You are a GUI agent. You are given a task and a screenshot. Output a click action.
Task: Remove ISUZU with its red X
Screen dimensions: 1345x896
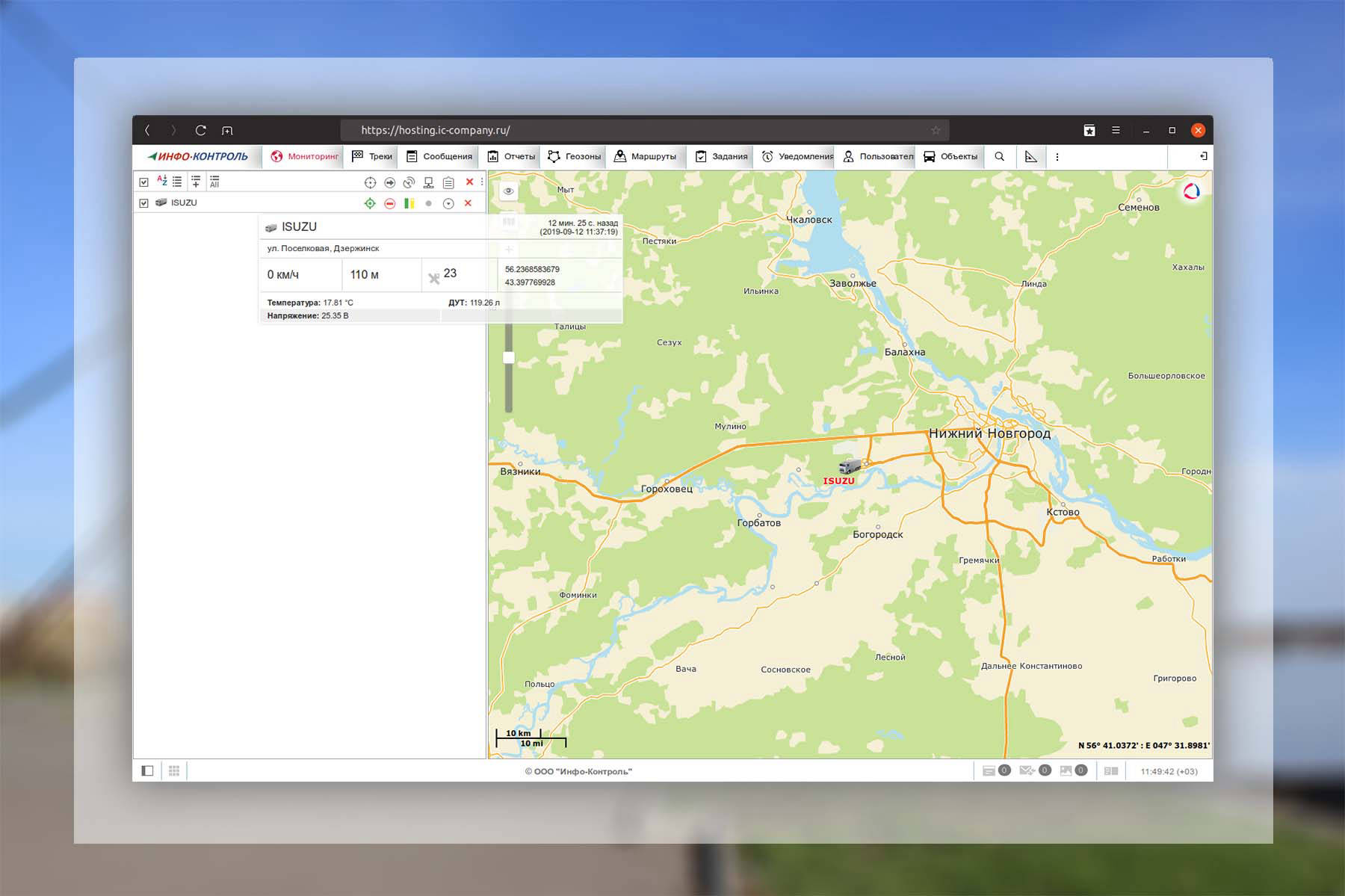(468, 203)
